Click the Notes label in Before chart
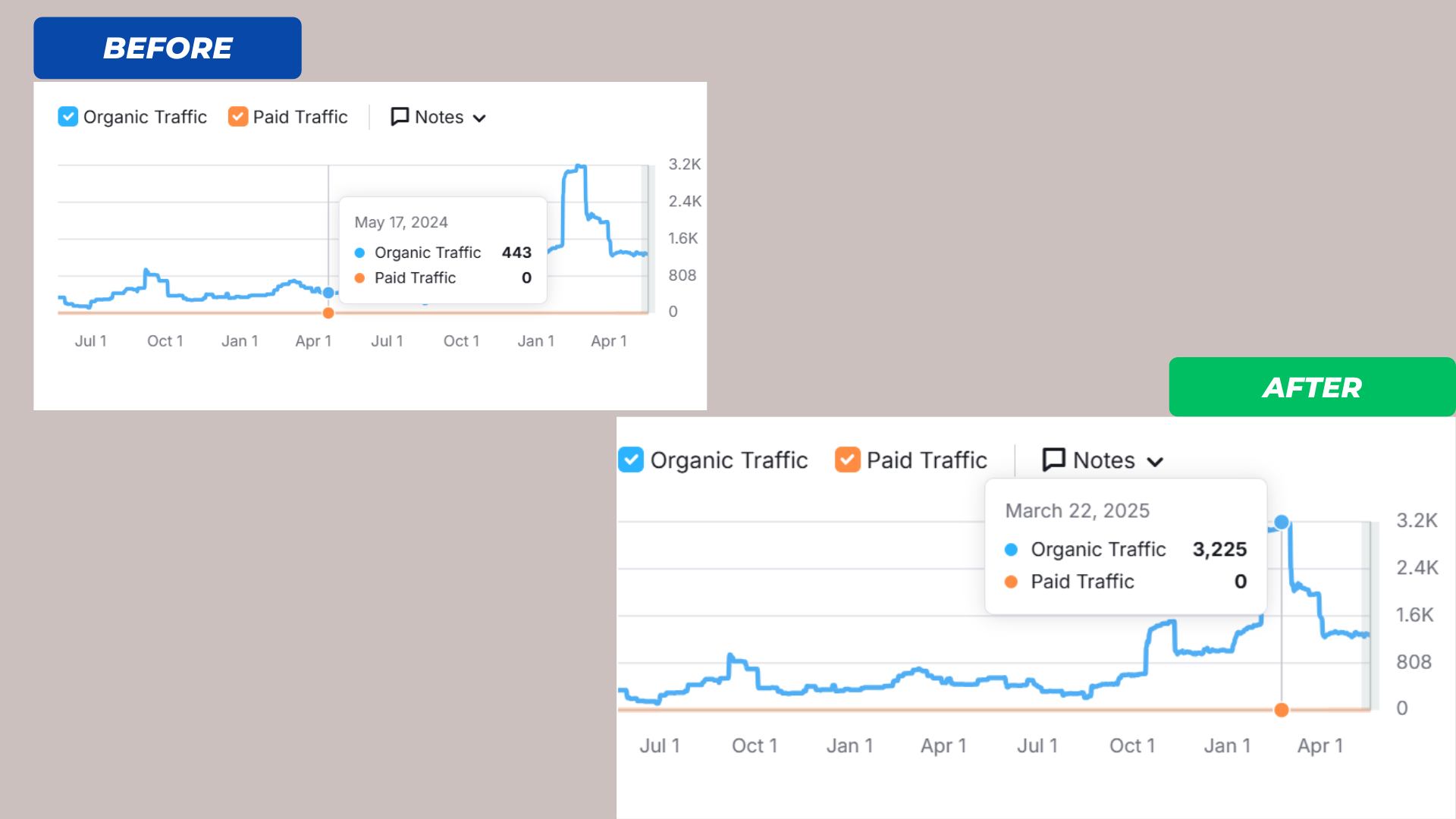The image size is (1456, 819). click(439, 117)
